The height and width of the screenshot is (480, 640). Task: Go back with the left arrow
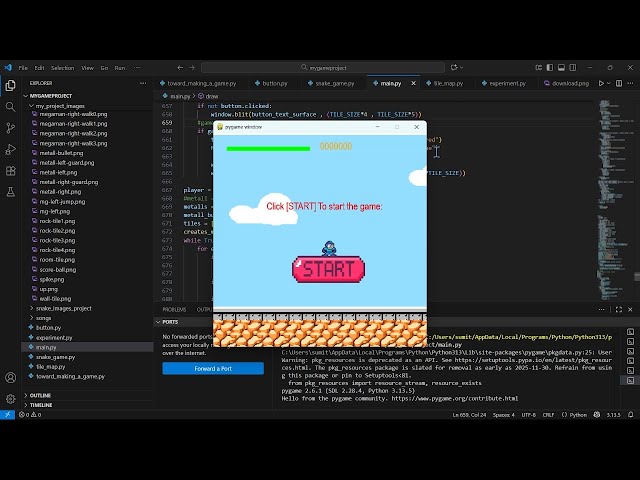(180, 68)
